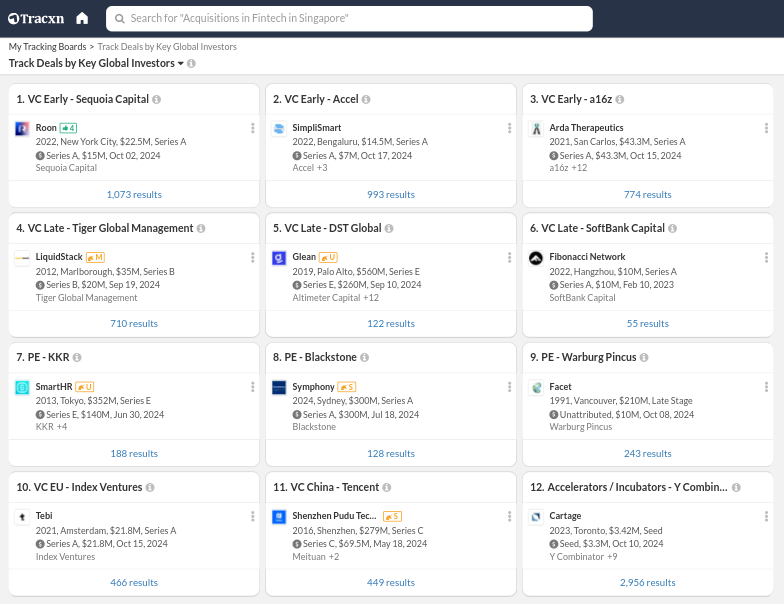View 1,073 results for Sequoia Capital
The width and height of the screenshot is (784, 604).
(x=134, y=194)
